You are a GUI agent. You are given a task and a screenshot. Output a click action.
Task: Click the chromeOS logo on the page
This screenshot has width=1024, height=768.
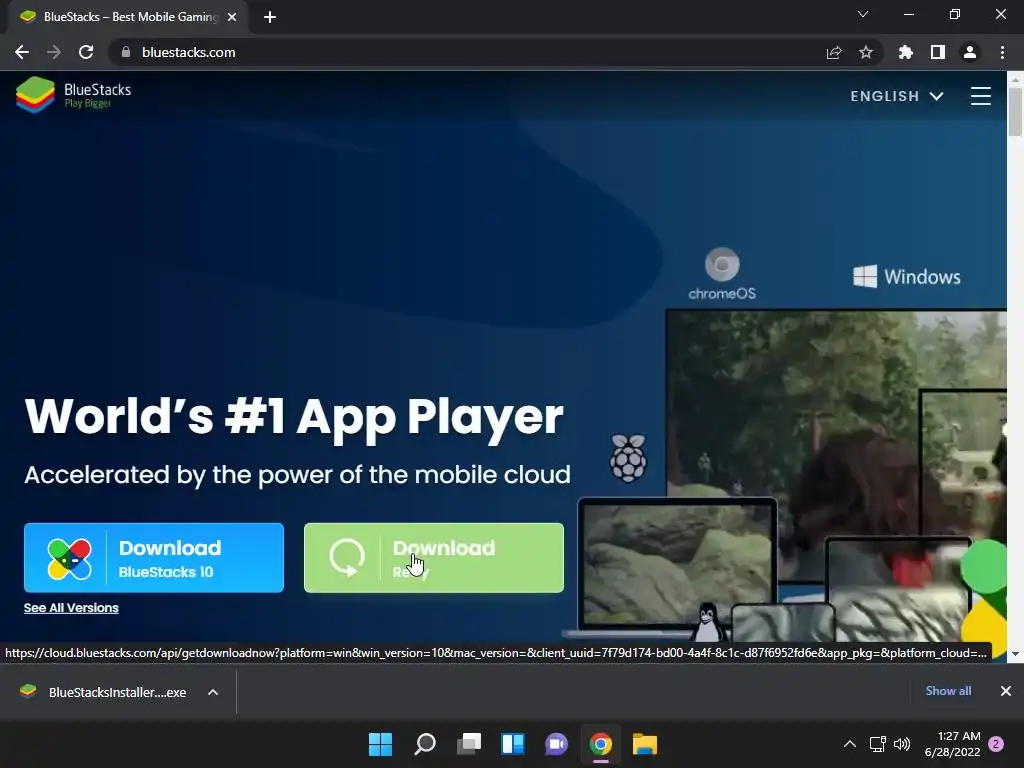click(722, 274)
